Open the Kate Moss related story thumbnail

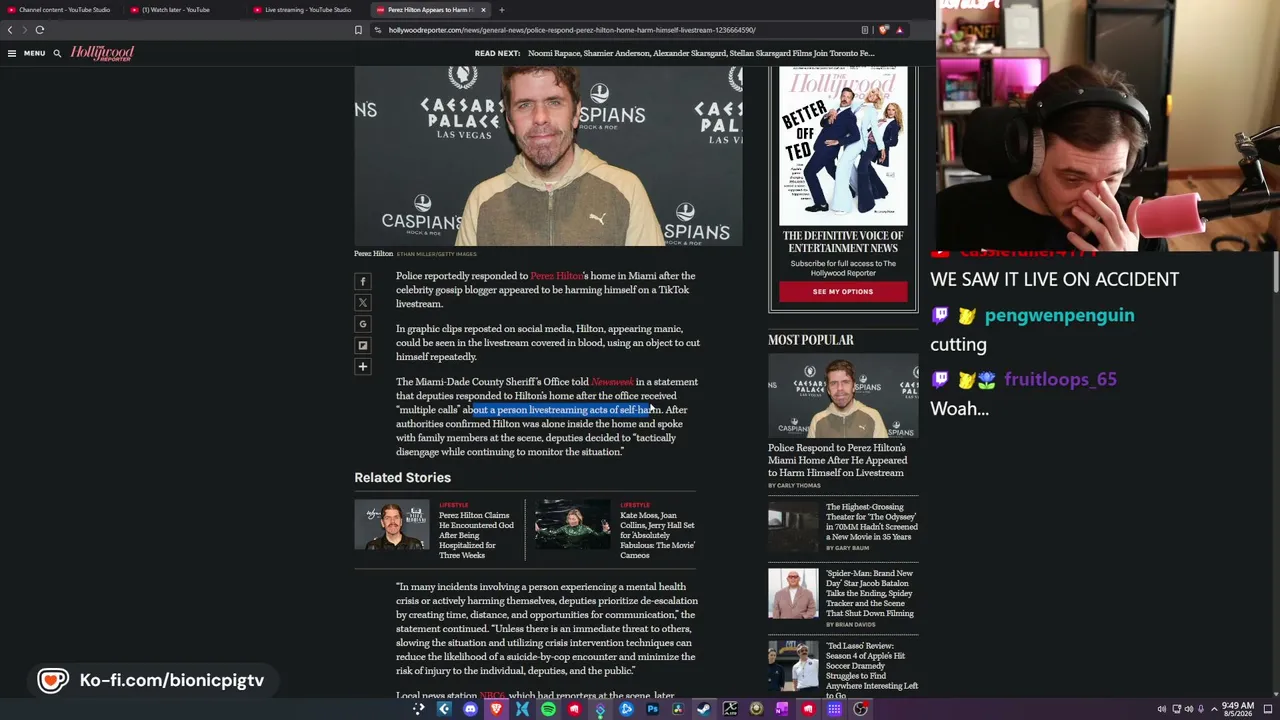(572, 525)
